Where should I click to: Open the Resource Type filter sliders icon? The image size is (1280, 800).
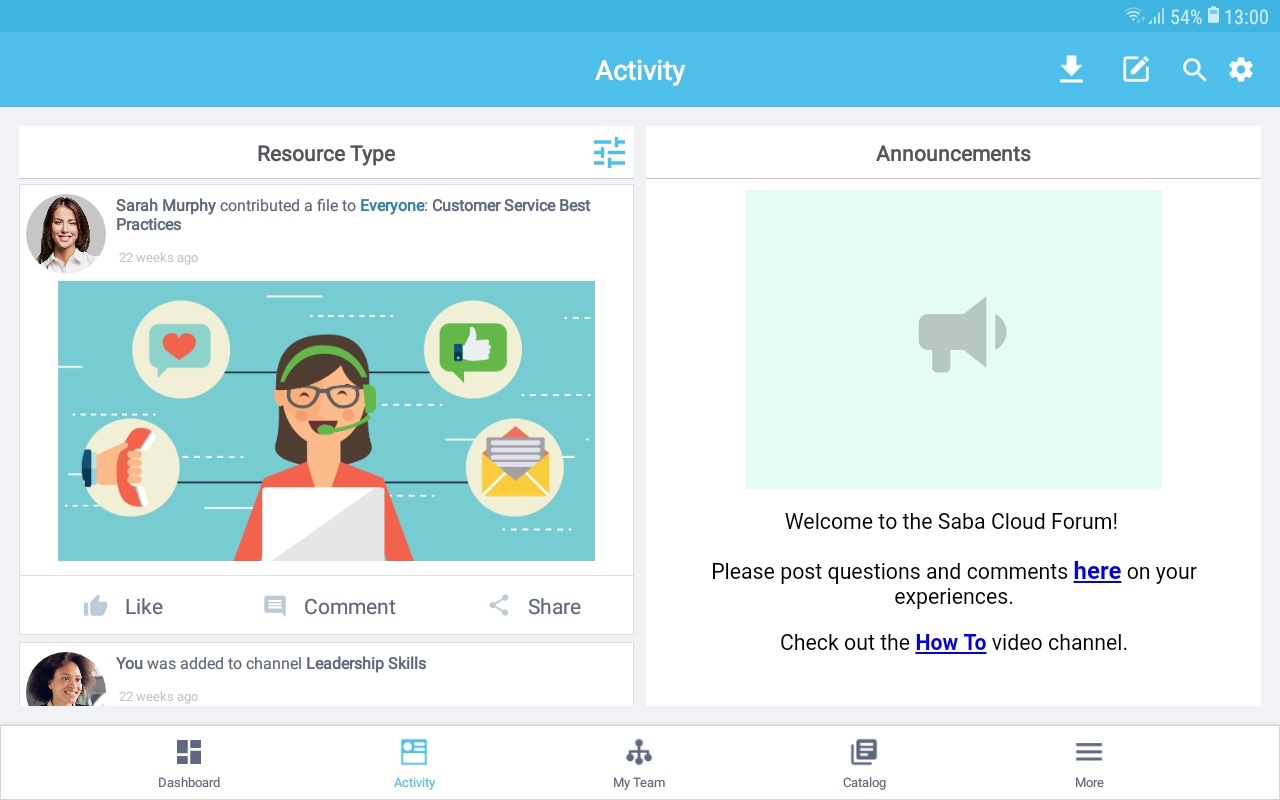click(x=608, y=152)
